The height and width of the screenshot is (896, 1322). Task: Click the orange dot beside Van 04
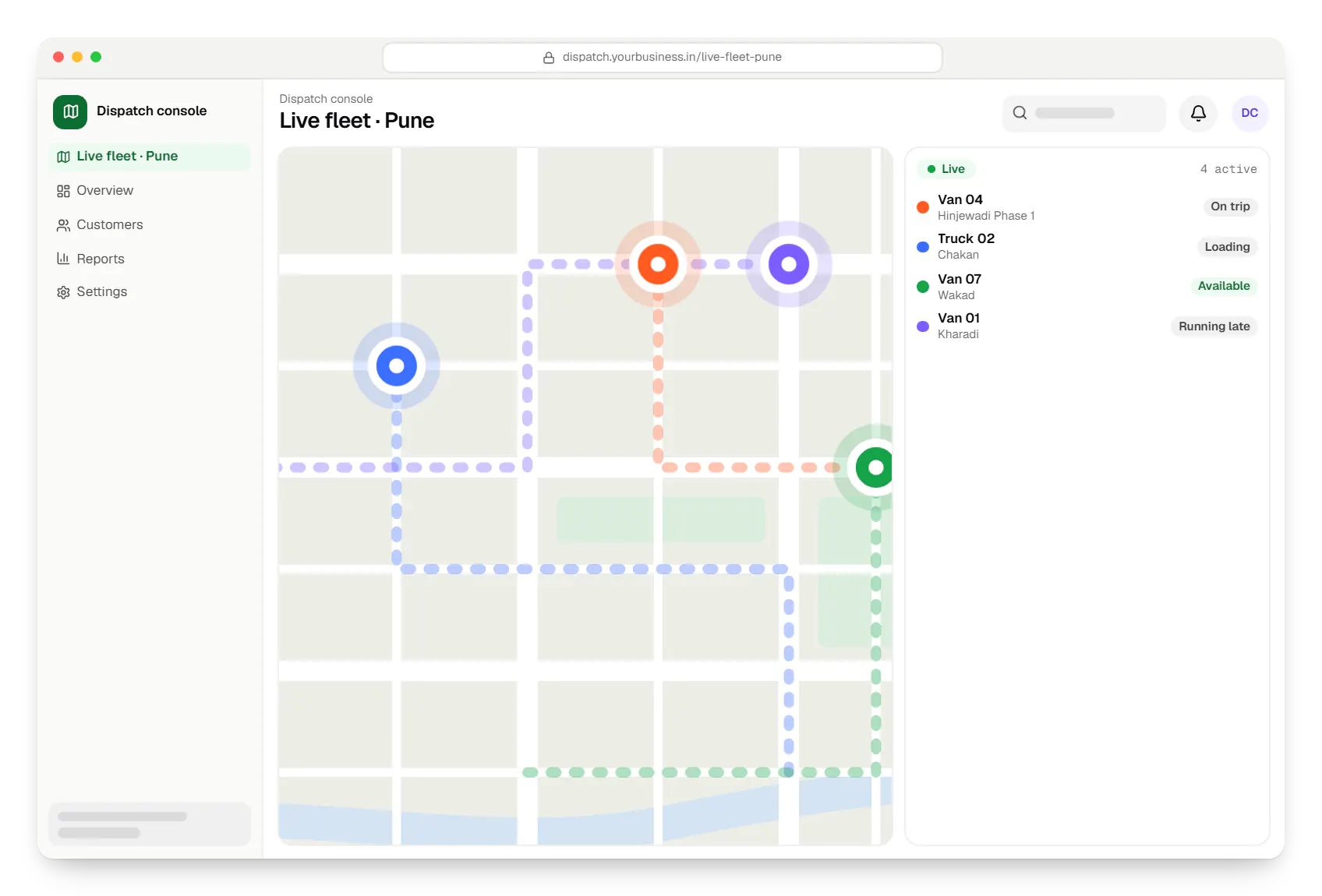coord(923,207)
